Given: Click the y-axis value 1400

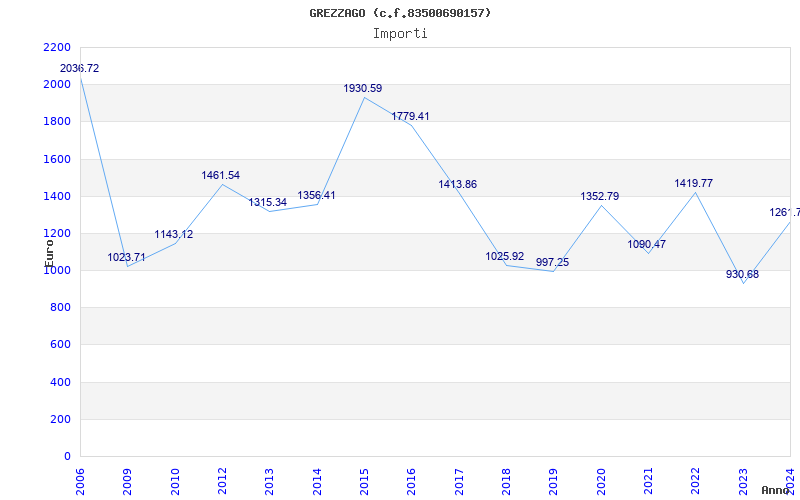Looking at the screenshot, I should click(57, 196).
